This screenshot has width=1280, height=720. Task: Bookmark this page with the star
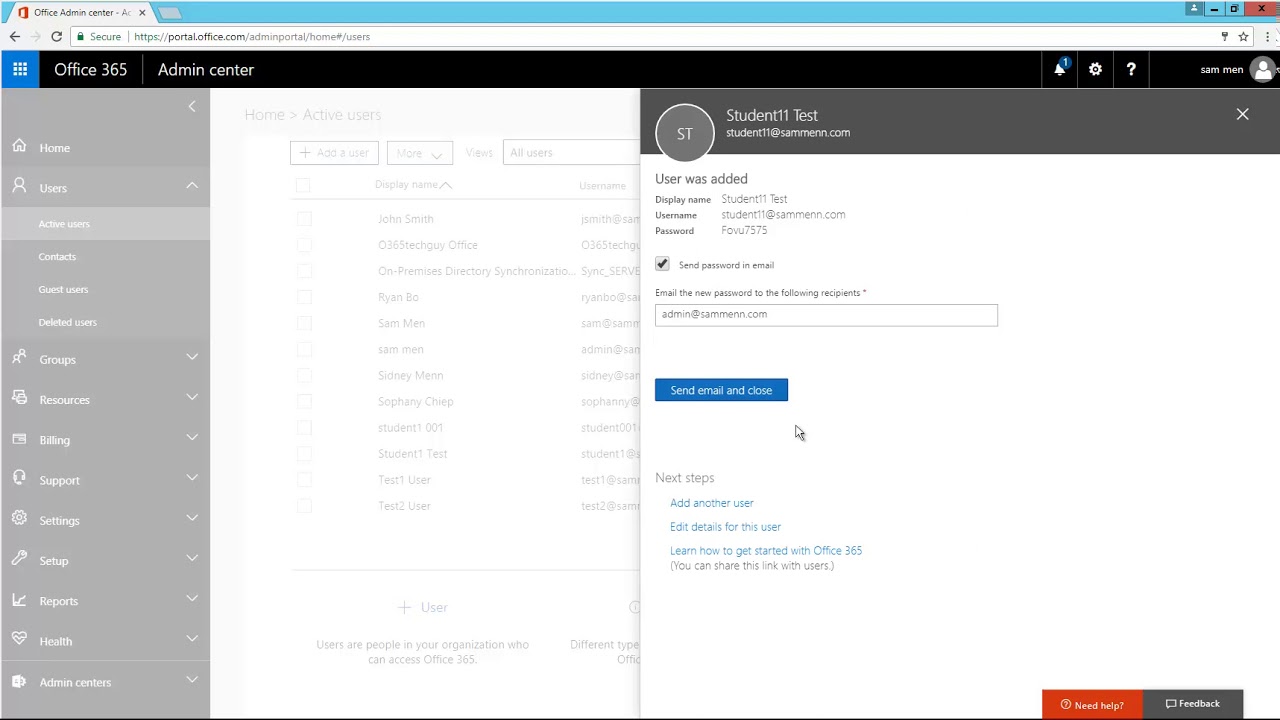pos(1243,36)
